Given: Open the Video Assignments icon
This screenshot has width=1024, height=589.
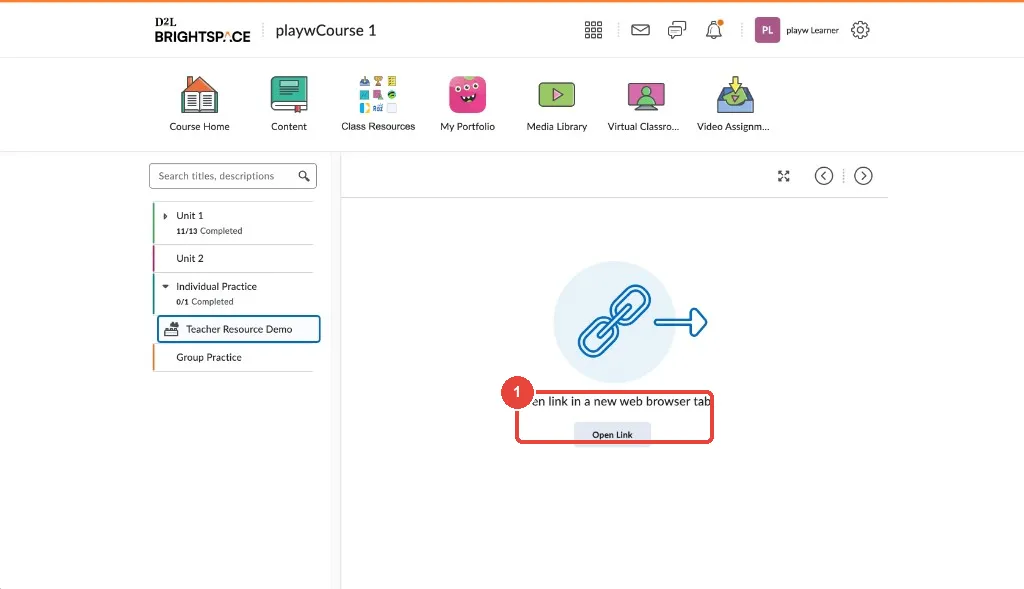Looking at the screenshot, I should click(x=735, y=95).
